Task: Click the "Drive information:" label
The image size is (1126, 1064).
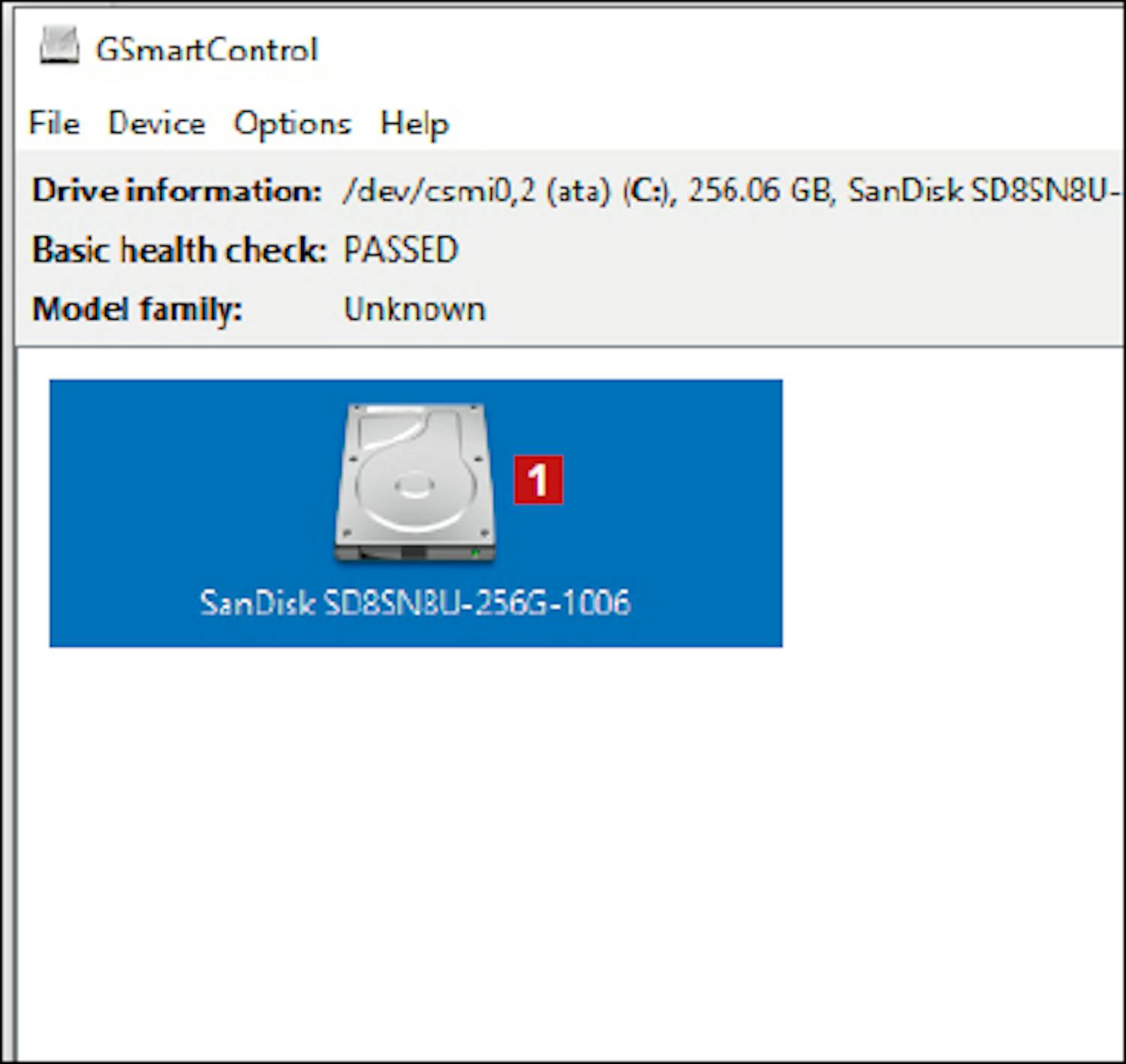Action: [x=176, y=191]
